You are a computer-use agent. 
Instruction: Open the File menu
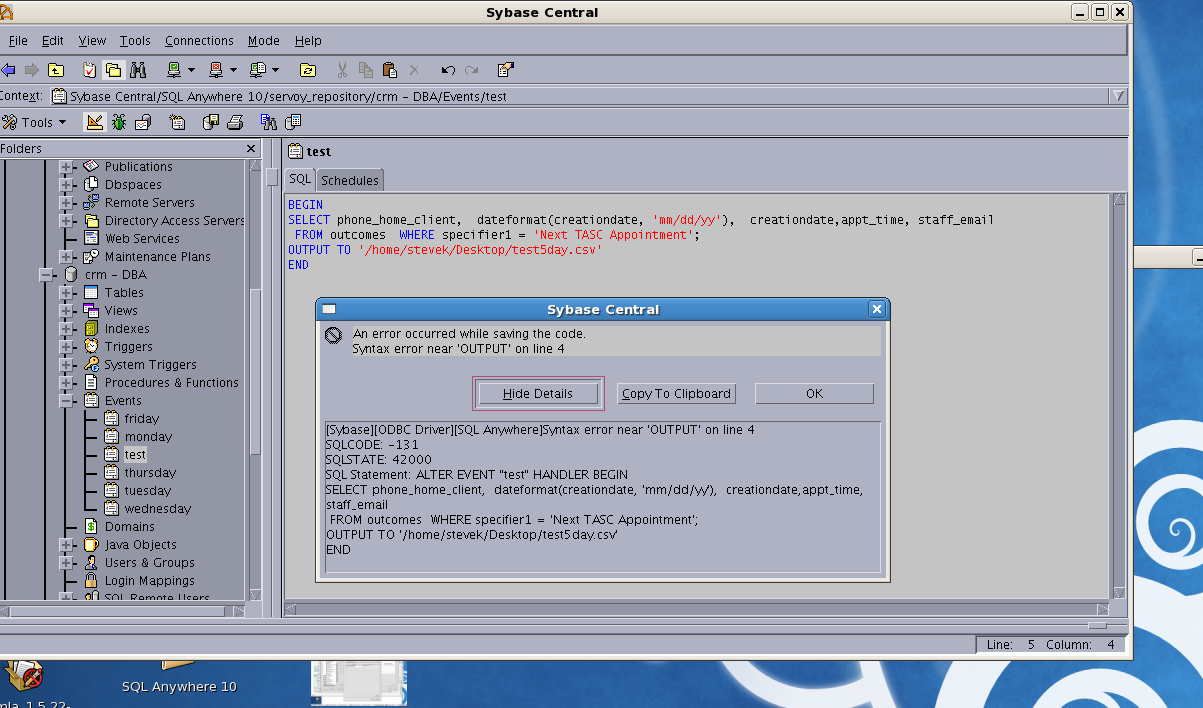click(x=18, y=41)
